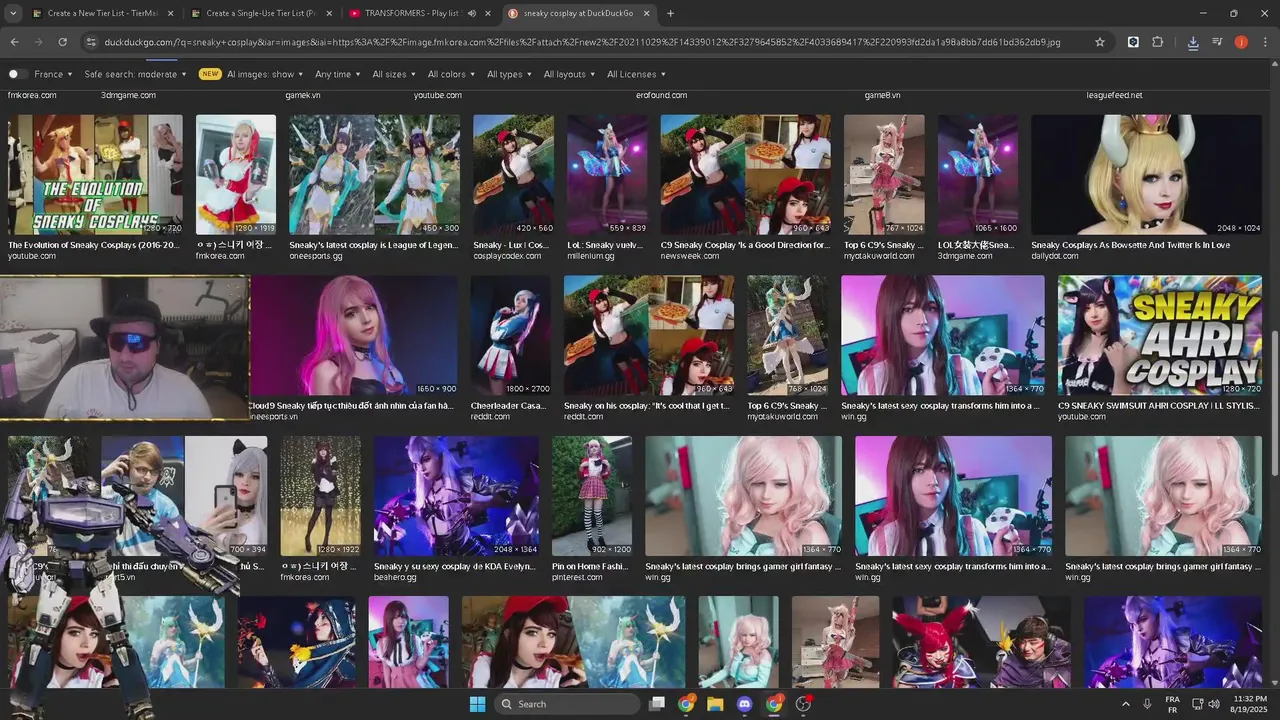Switch to TRANSFORMERS Play list tab
This screenshot has width=1280, height=720.
[x=410, y=13]
